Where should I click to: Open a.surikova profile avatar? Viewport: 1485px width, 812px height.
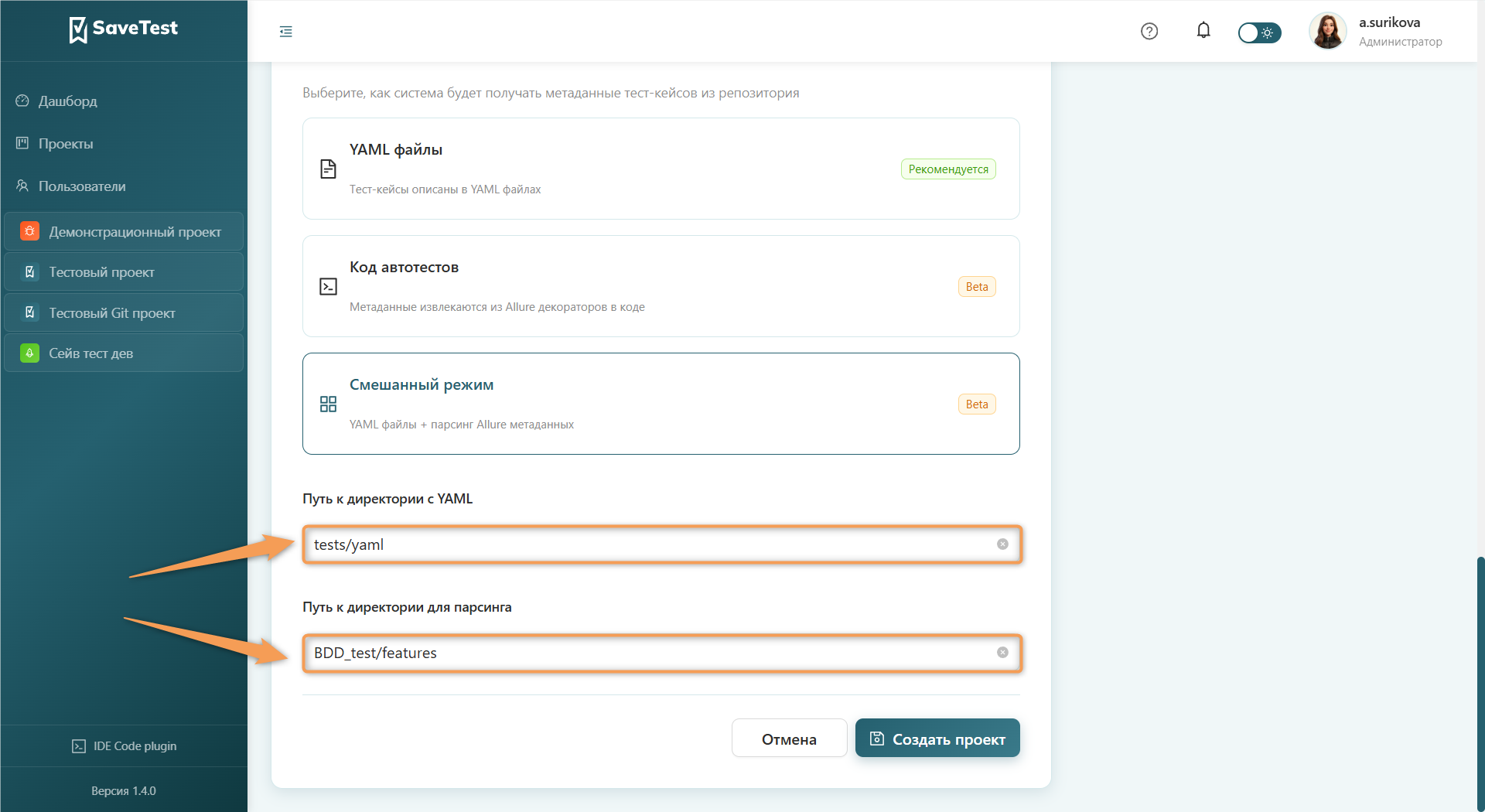point(1328,32)
